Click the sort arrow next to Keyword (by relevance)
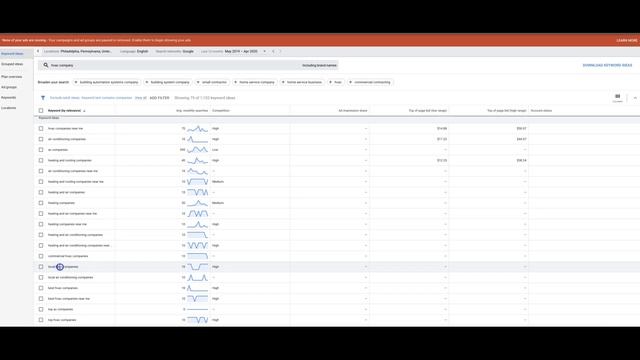640x360 pixels. (x=84, y=111)
